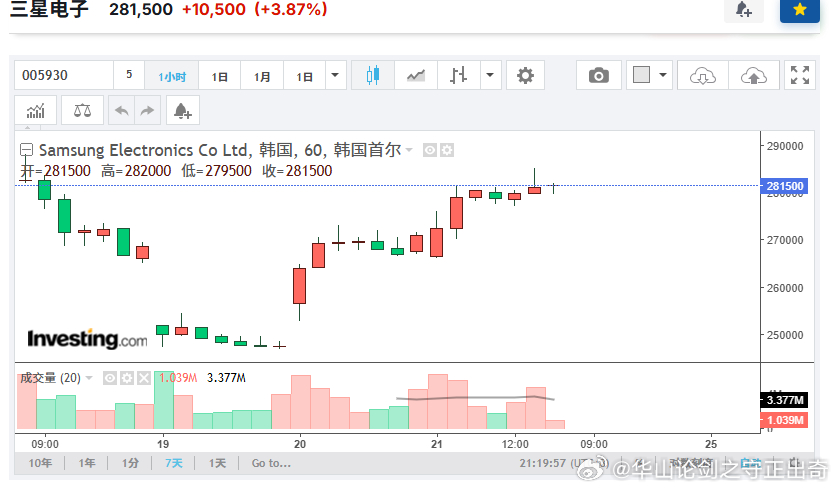Click the 12:00 time axis label
Image resolution: width=837 pixels, height=489 pixels.
coord(515,444)
